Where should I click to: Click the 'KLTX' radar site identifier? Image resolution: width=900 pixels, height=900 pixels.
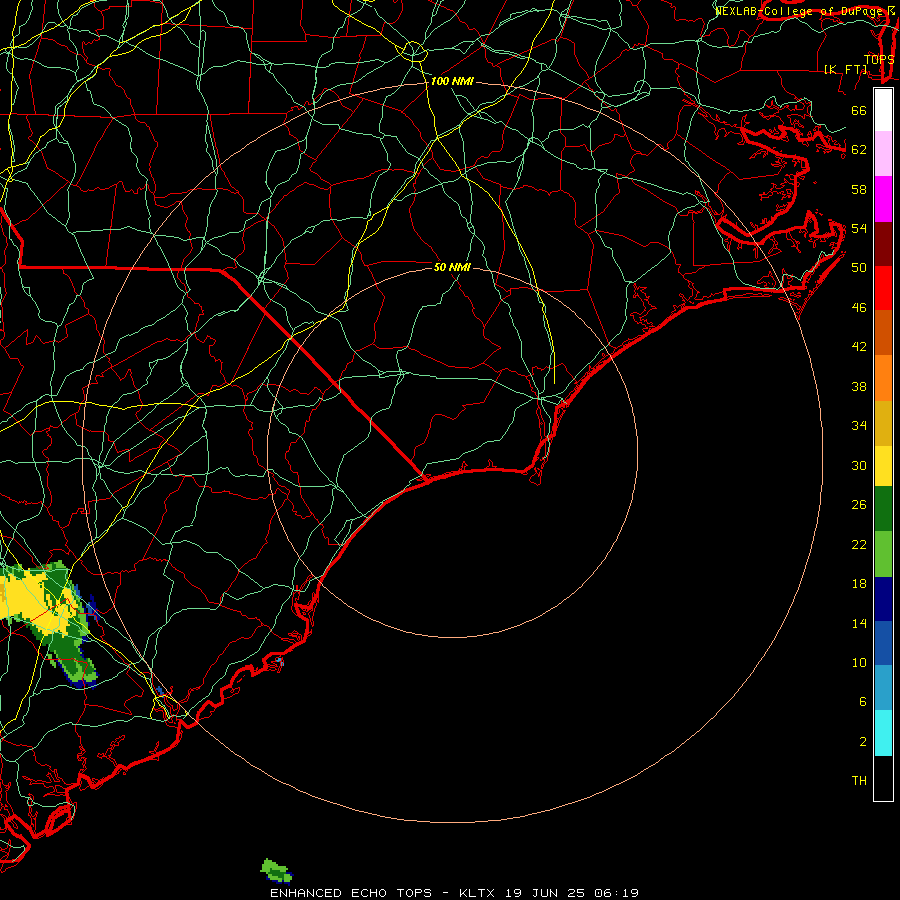click(477, 893)
